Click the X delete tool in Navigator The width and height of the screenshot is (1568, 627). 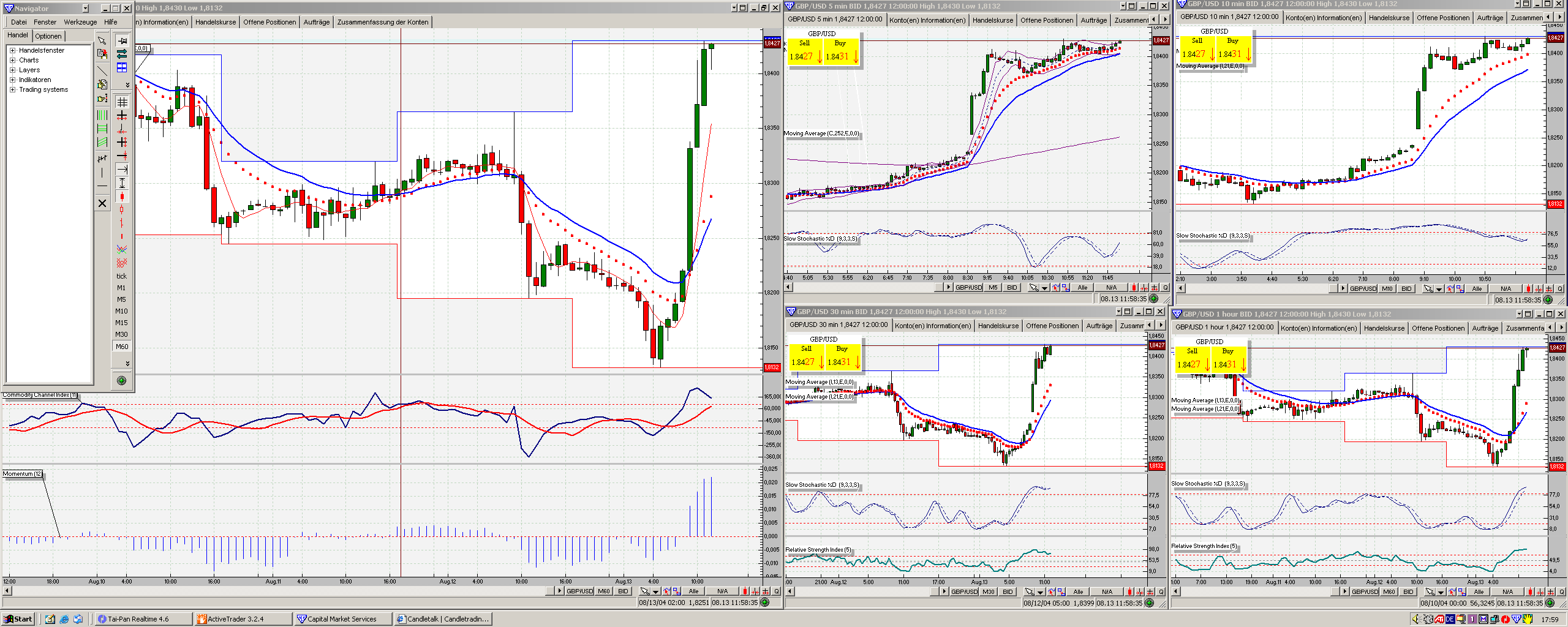(102, 203)
